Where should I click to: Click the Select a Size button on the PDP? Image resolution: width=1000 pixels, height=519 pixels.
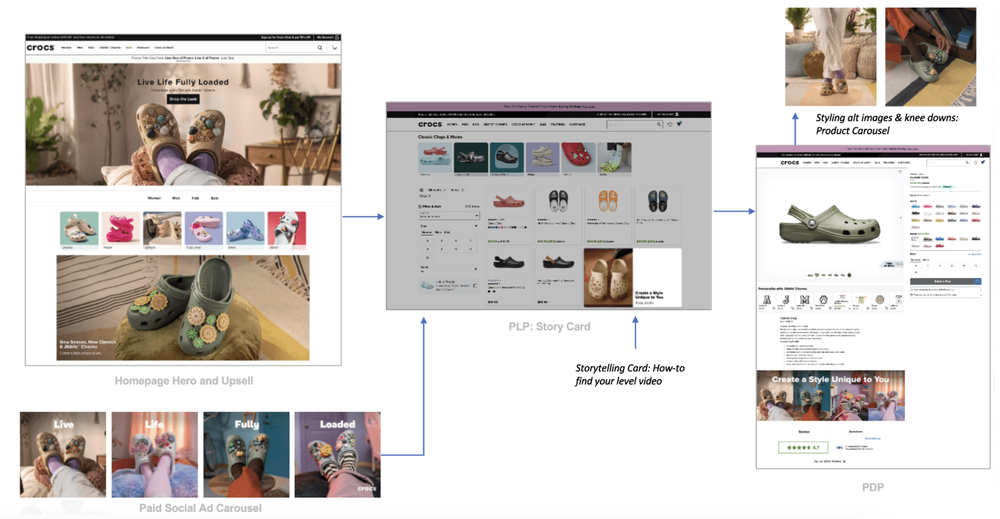tap(943, 281)
